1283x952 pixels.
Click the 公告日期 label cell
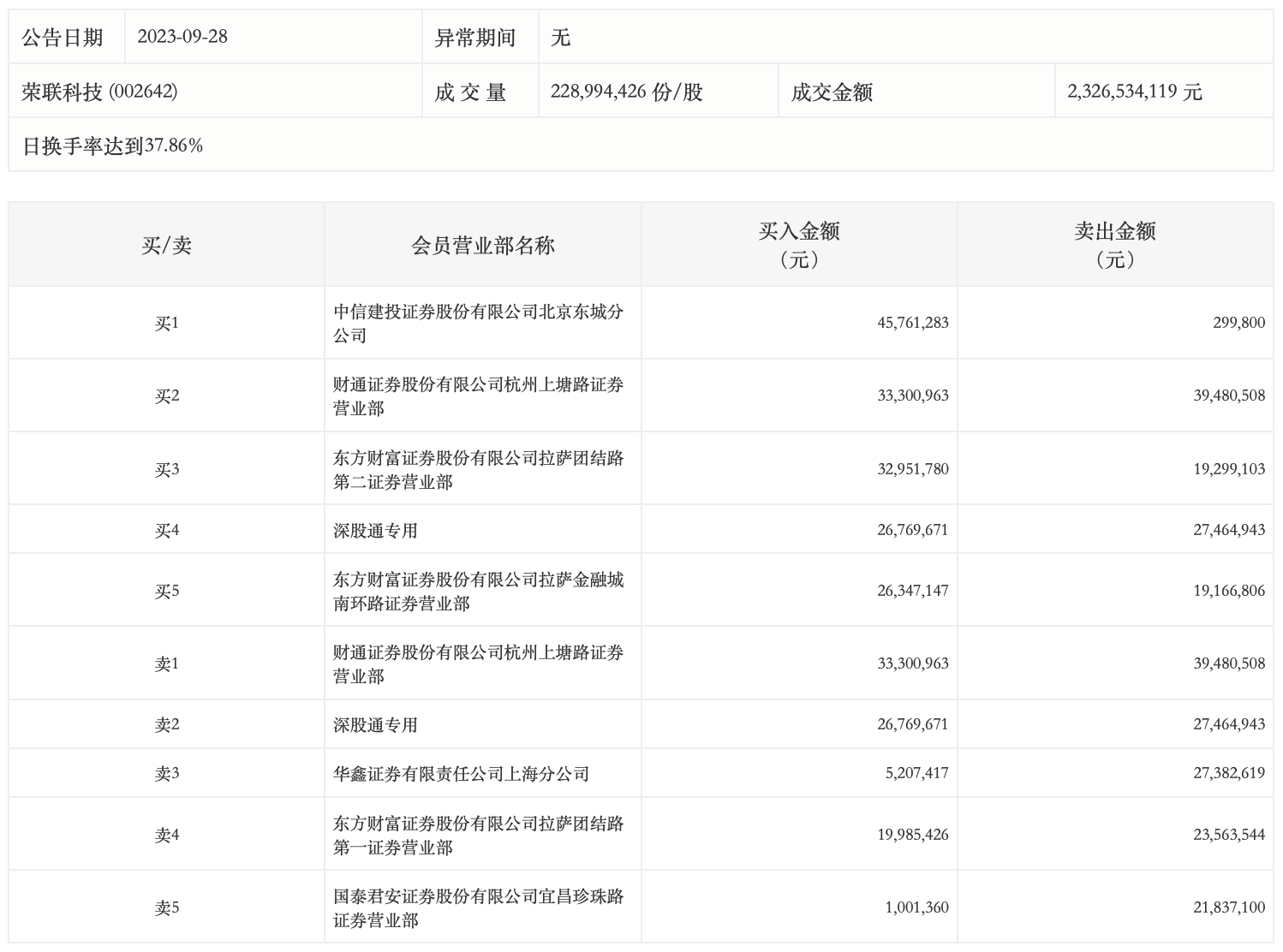point(63,38)
